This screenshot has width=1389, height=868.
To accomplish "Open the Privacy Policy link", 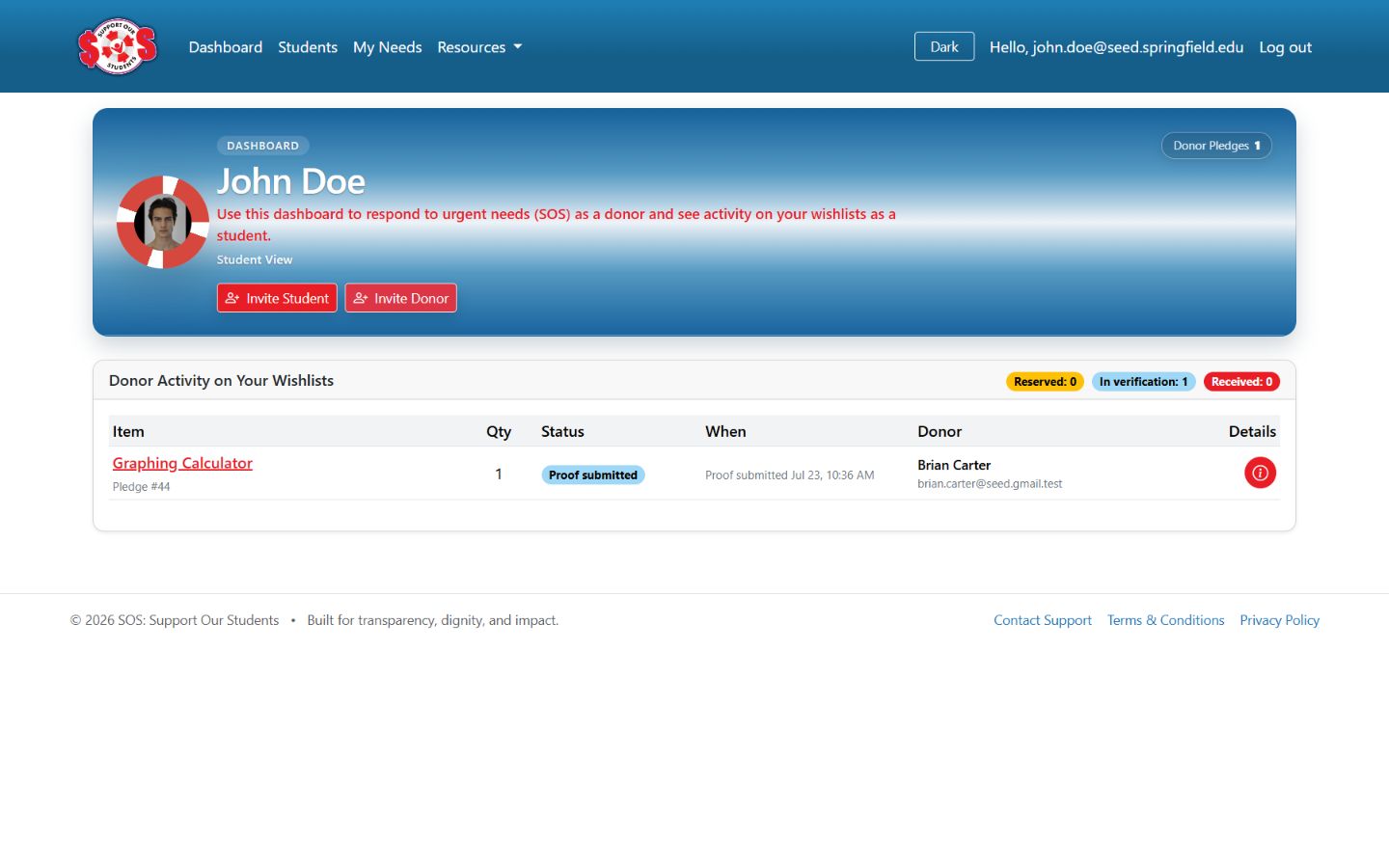I will click(1279, 620).
